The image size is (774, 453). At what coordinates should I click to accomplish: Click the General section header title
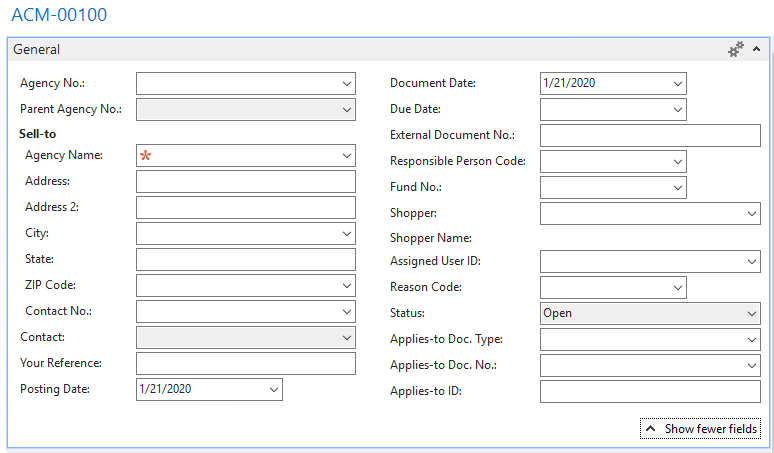point(37,49)
